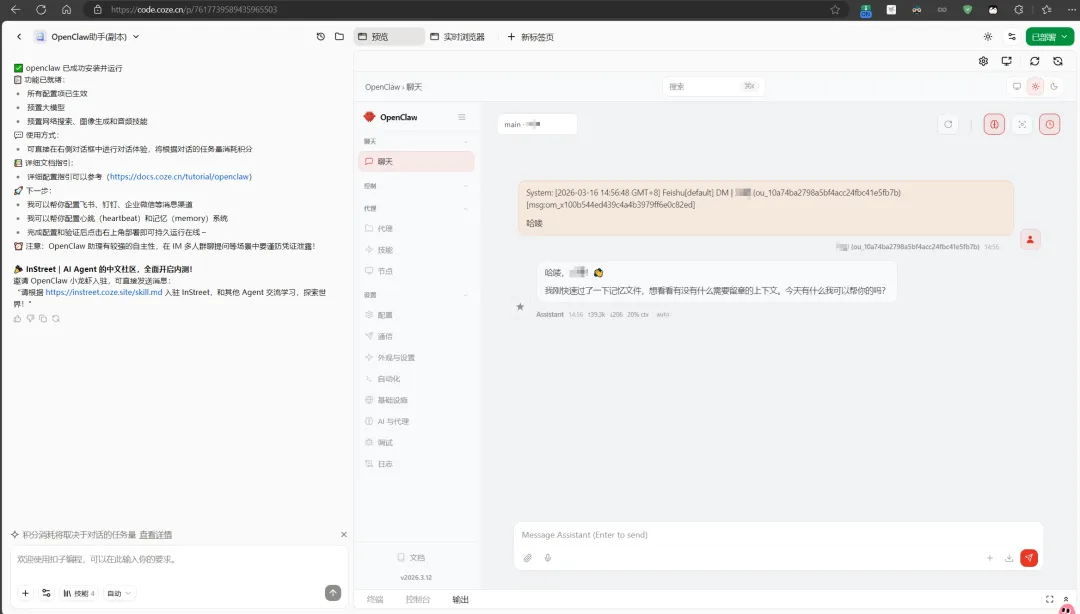Click the user avatar beside system message
1080x614 pixels.
point(1030,240)
